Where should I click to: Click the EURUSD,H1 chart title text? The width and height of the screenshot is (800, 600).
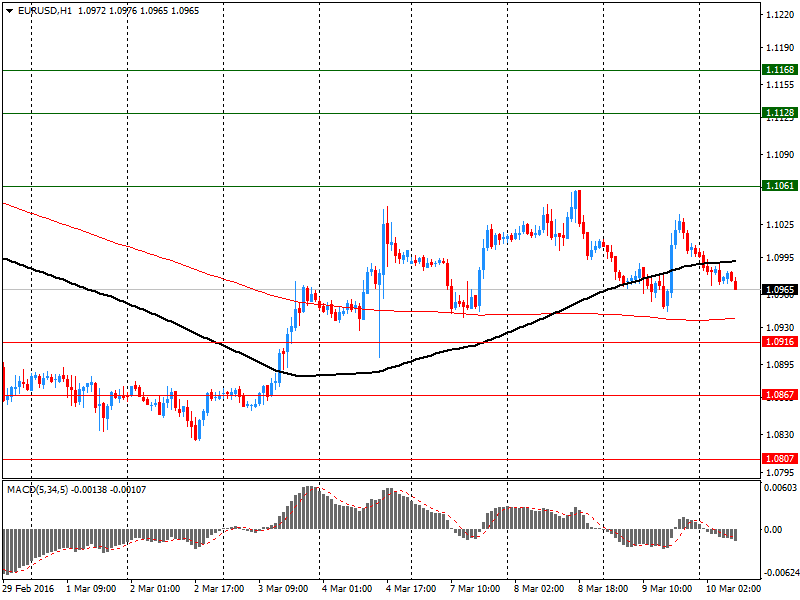click(45, 11)
